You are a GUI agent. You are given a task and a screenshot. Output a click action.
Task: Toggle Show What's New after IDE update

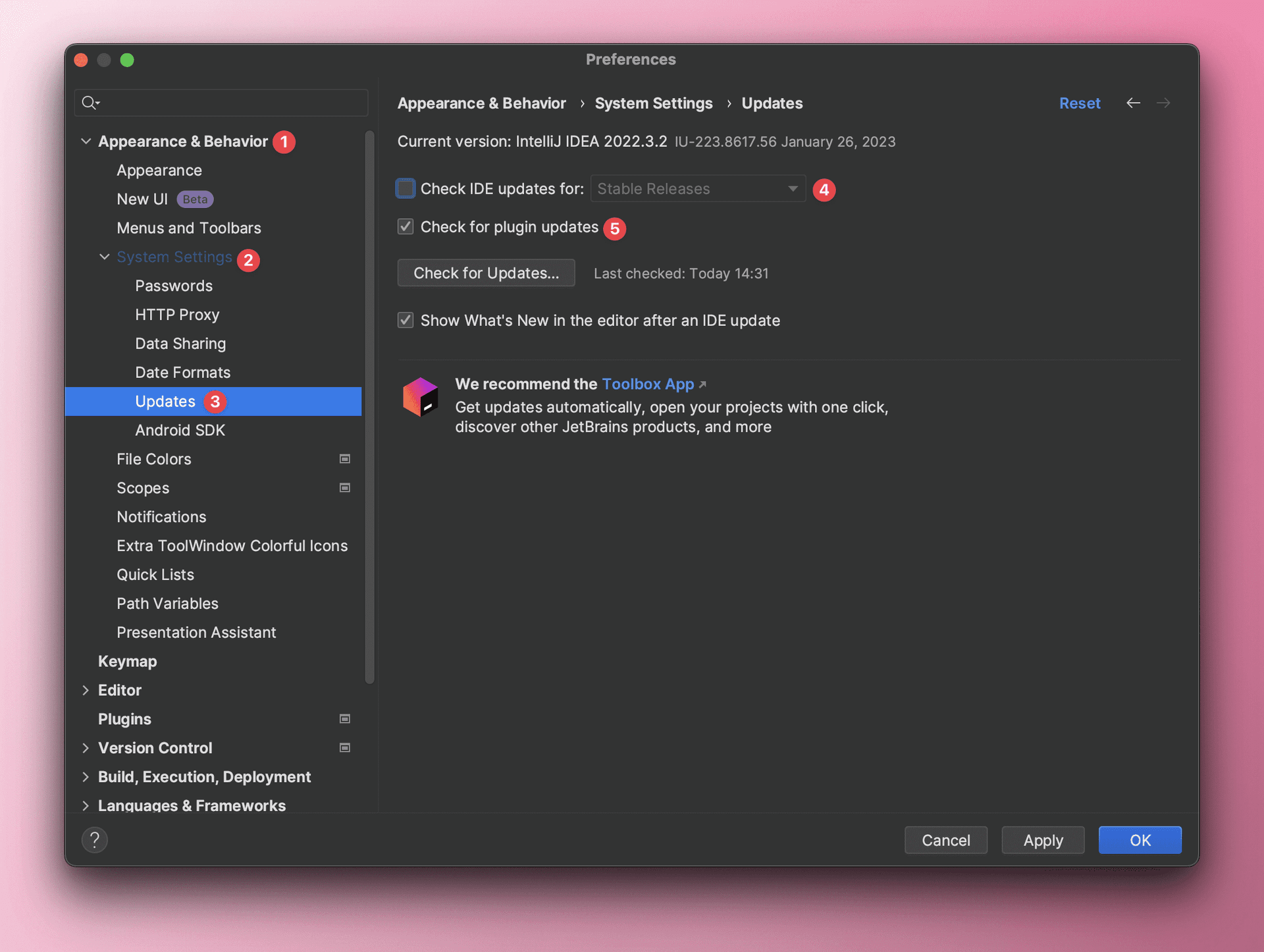tap(406, 321)
